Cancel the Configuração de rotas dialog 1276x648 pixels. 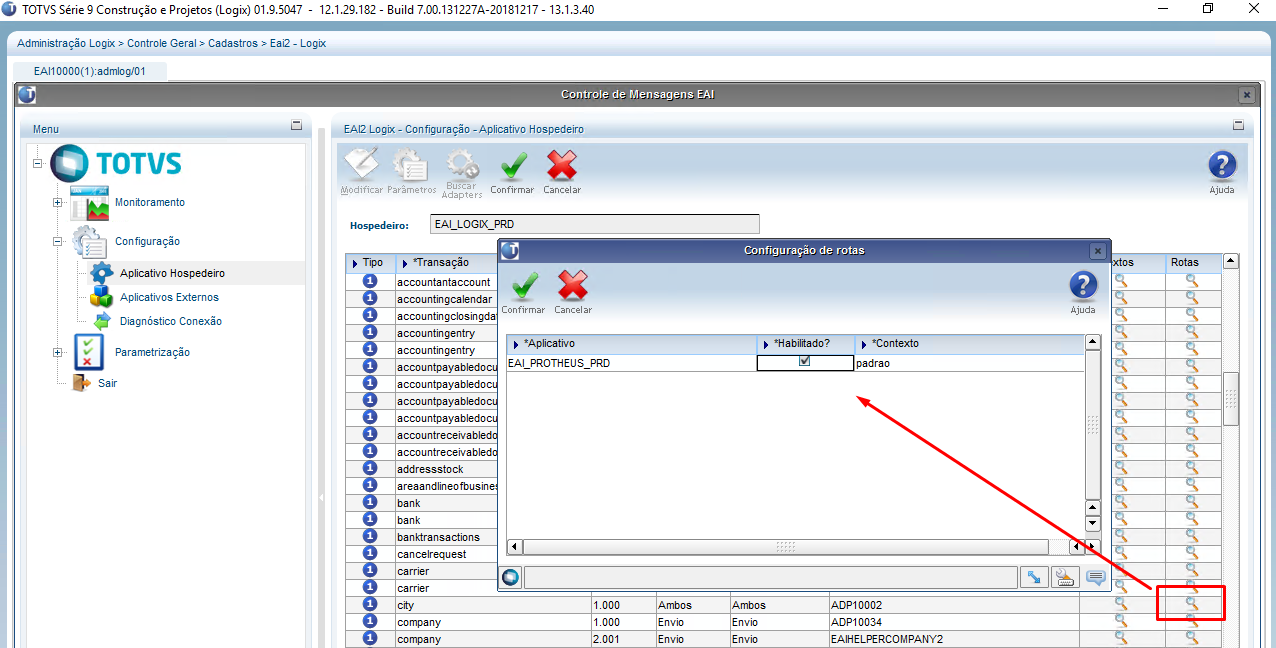[x=572, y=292]
